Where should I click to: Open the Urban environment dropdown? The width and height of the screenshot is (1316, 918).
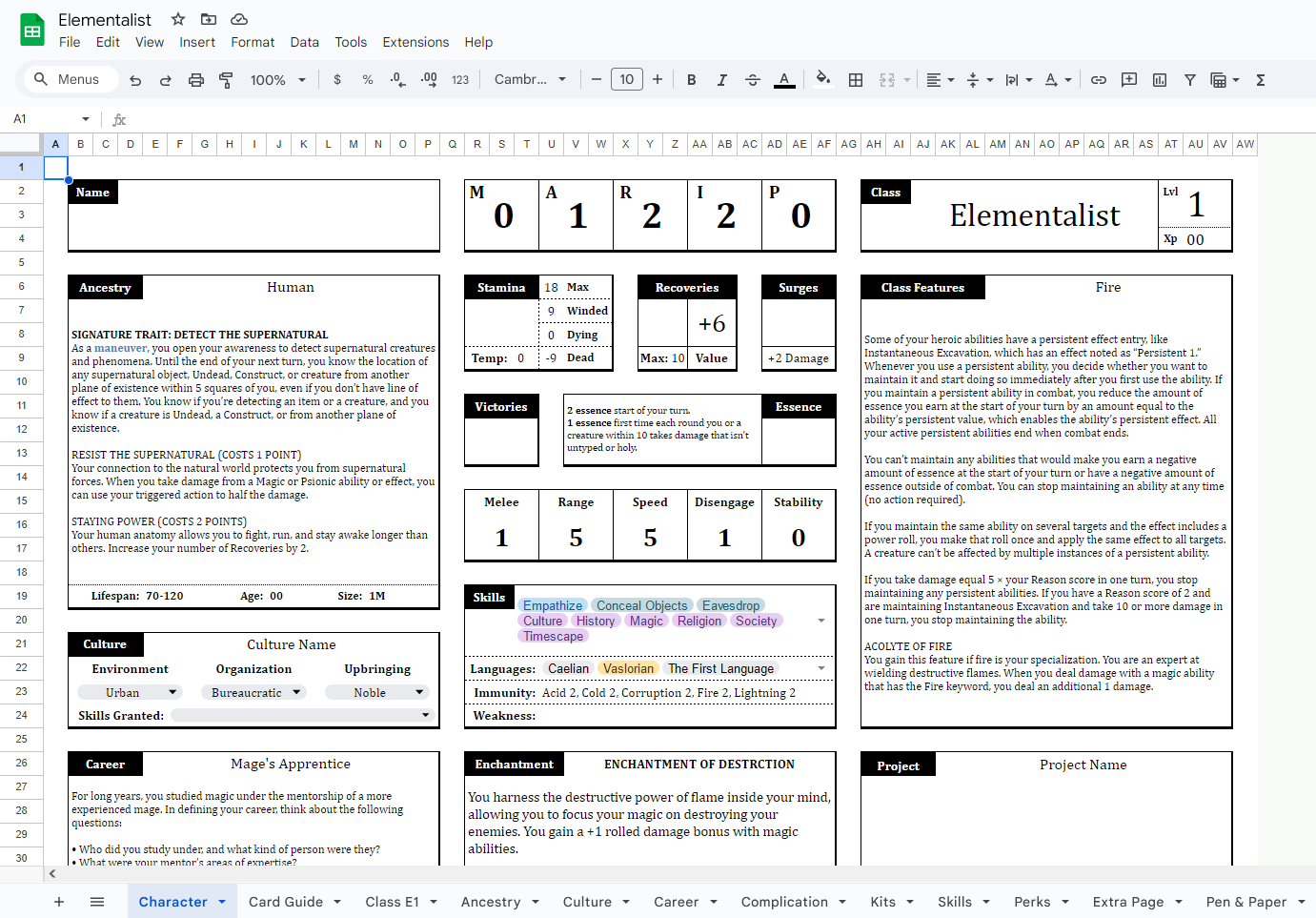pos(130,693)
